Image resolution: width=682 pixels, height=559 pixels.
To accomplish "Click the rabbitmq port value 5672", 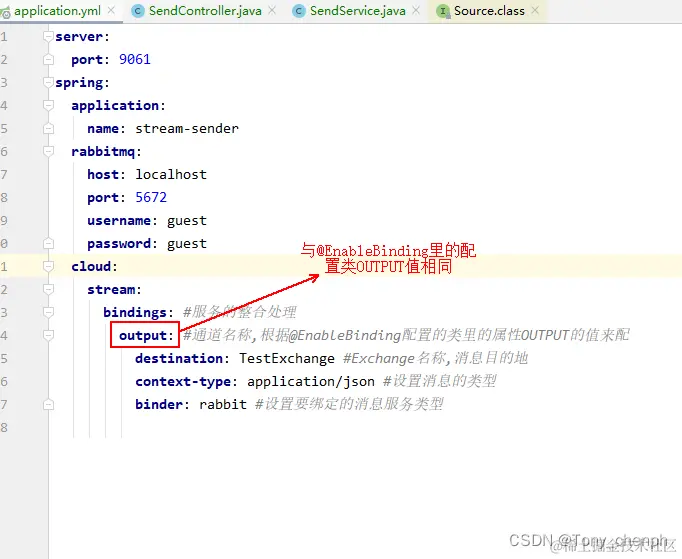I will pyautogui.click(x=151, y=197).
